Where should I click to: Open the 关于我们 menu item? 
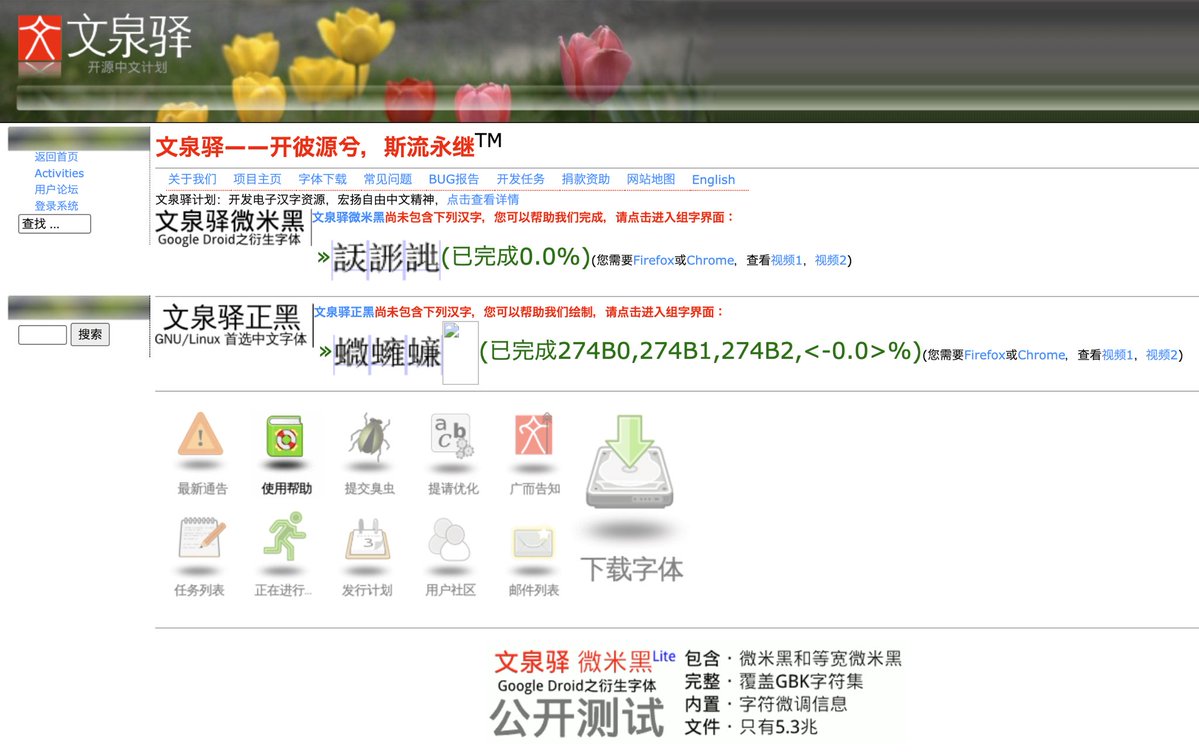point(192,179)
